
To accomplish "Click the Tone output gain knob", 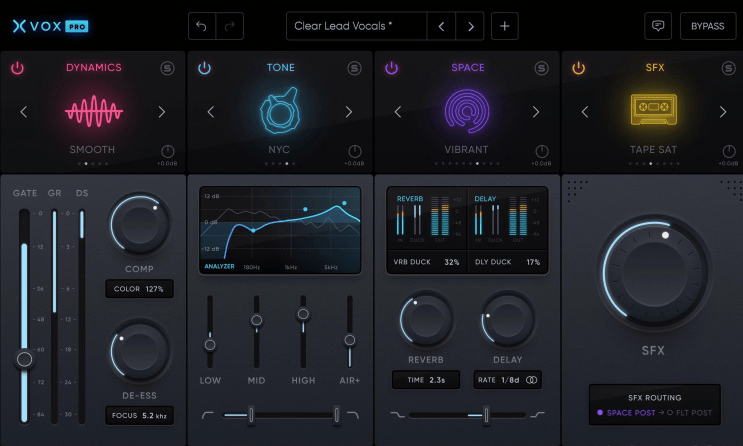I will pyautogui.click(x=355, y=151).
